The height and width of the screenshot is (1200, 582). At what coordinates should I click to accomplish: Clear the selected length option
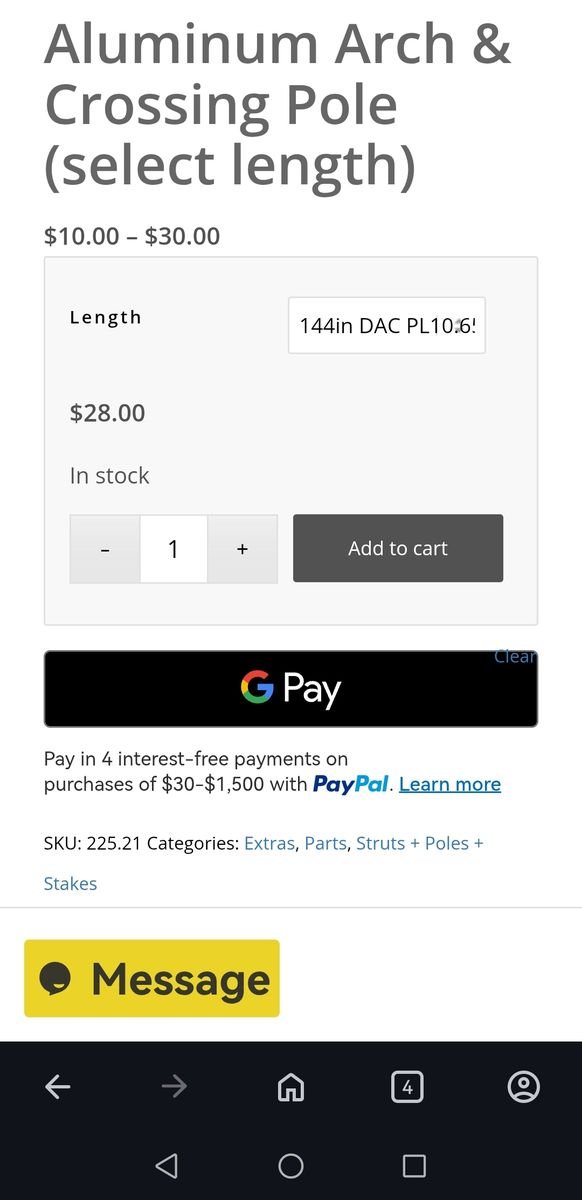[x=516, y=657]
